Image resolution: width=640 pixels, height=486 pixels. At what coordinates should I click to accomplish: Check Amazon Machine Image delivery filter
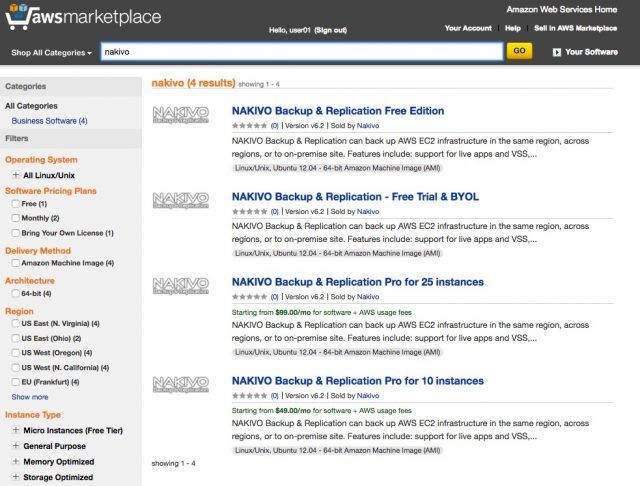pos(16,263)
